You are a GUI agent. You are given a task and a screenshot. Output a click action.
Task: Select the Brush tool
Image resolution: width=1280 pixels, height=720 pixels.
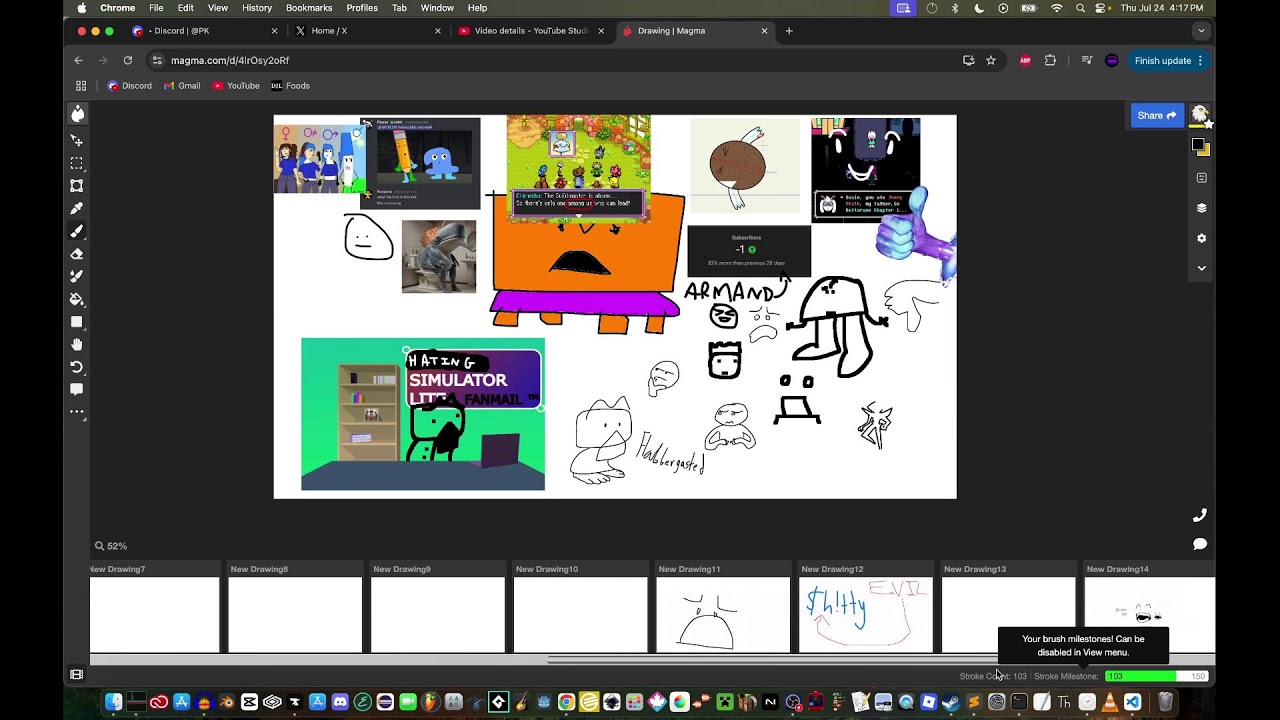77,231
